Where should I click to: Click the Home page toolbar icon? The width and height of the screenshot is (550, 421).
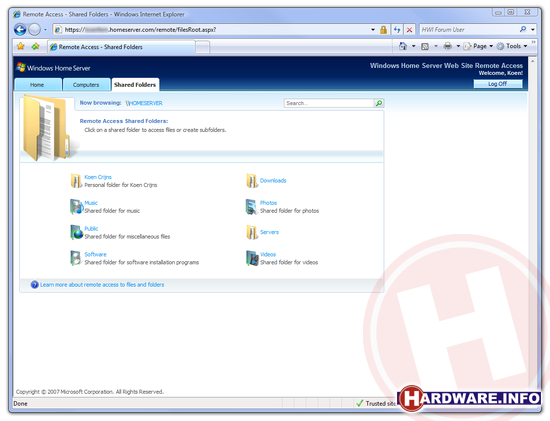pos(403,46)
